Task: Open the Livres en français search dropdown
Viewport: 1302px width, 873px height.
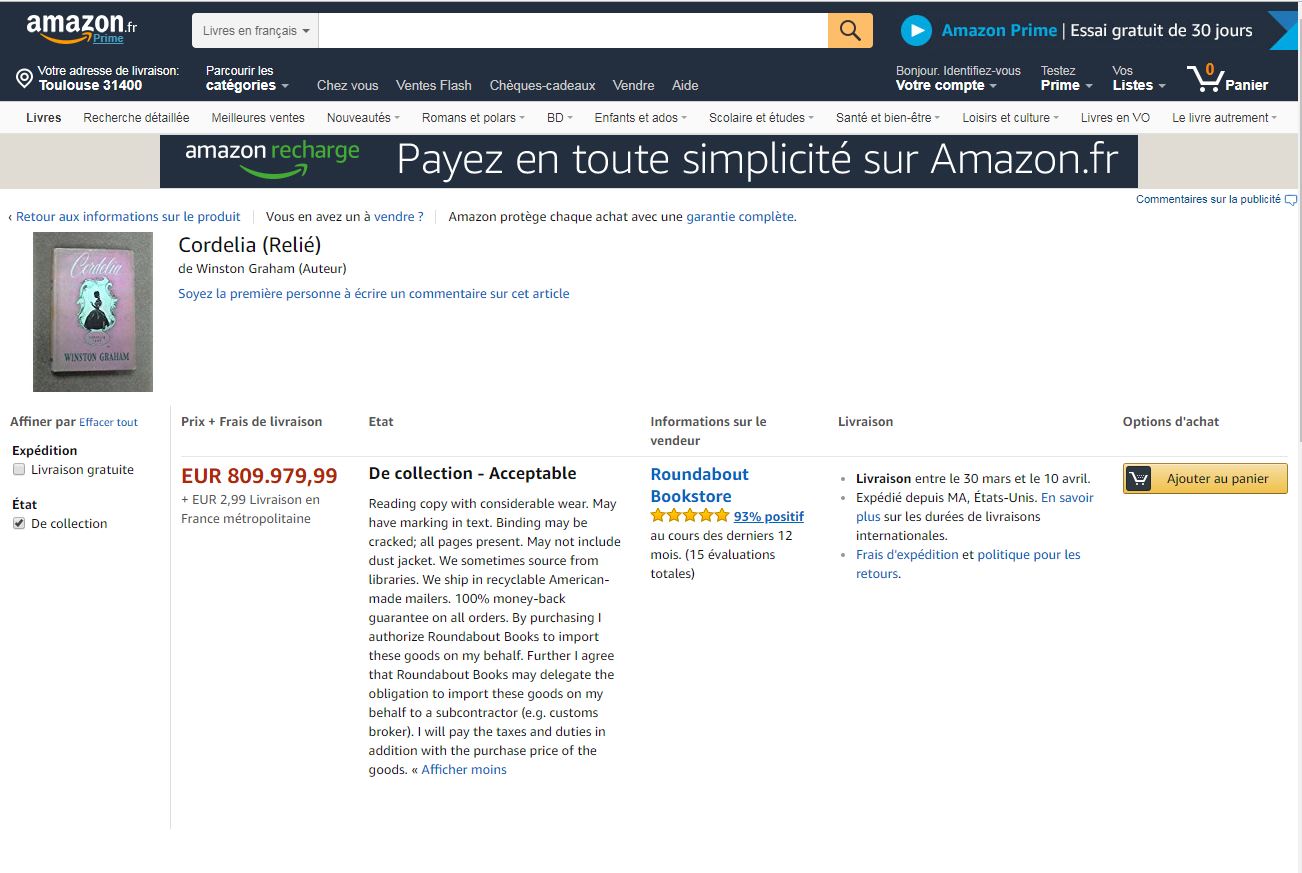Action: [255, 30]
